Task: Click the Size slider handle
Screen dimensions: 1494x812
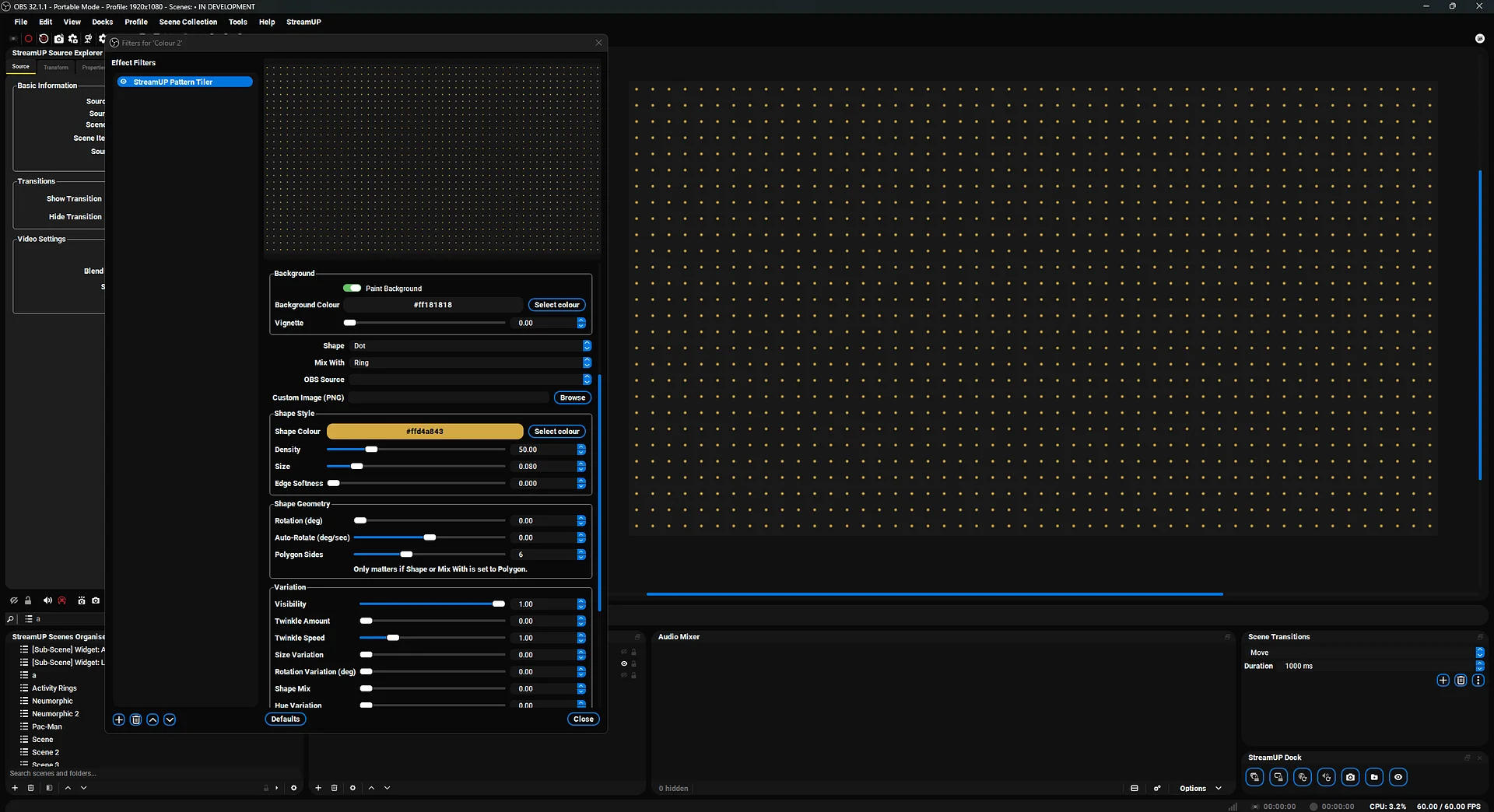Action: click(357, 467)
